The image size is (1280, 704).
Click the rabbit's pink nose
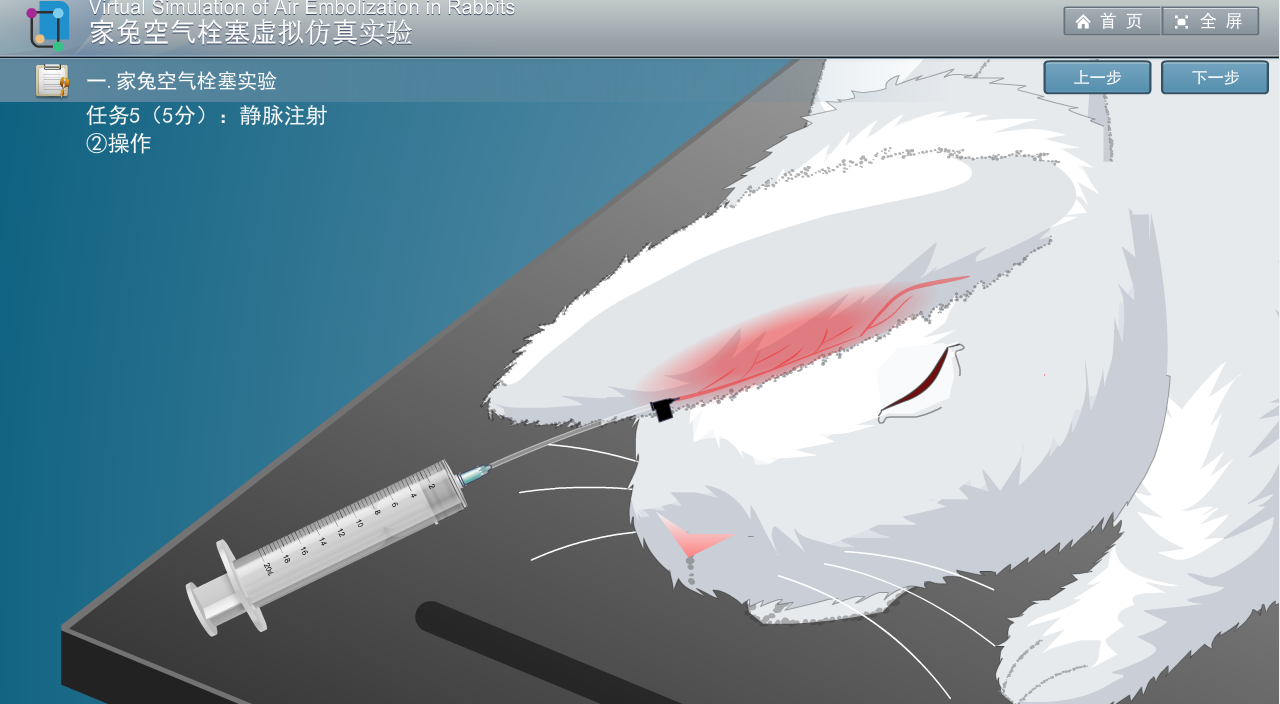(693, 541)
